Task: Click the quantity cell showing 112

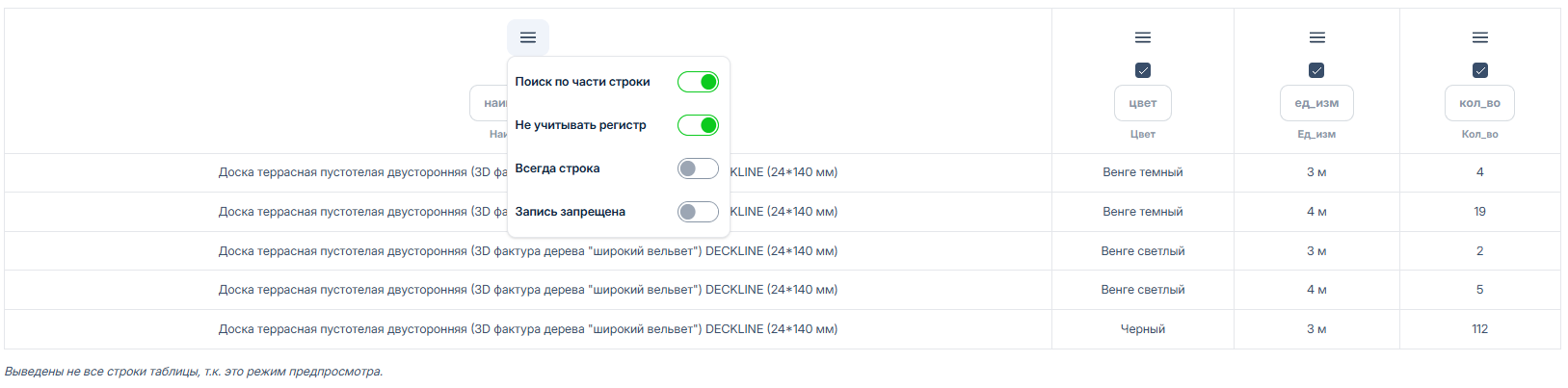Action: pyautogui.click(x=1480, y=329)
